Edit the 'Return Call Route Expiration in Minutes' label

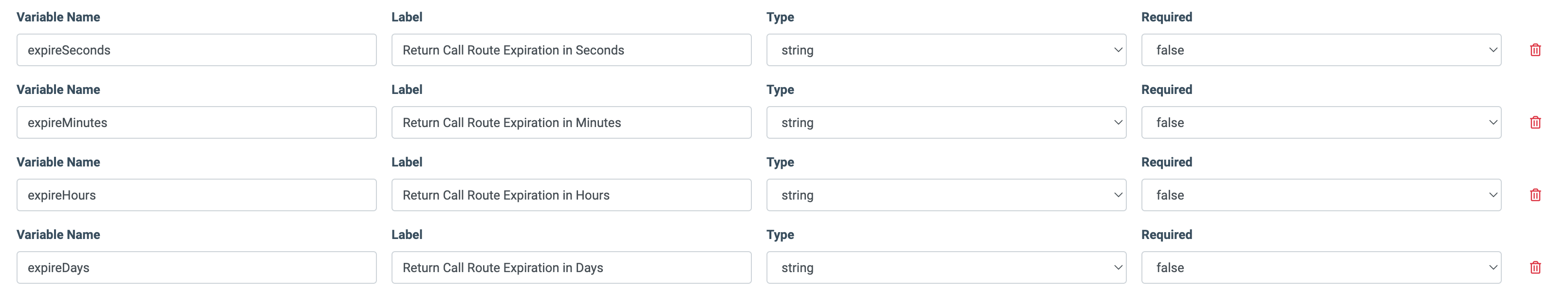coord(571,122)
